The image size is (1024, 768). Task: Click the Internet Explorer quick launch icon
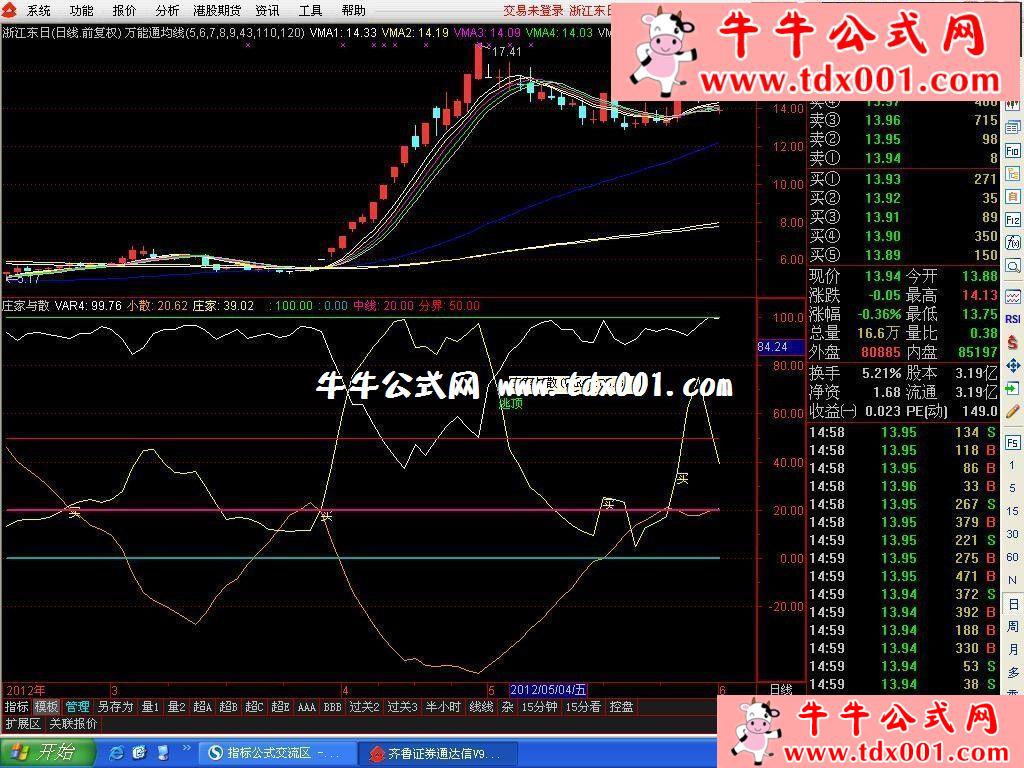pos(117,752)
